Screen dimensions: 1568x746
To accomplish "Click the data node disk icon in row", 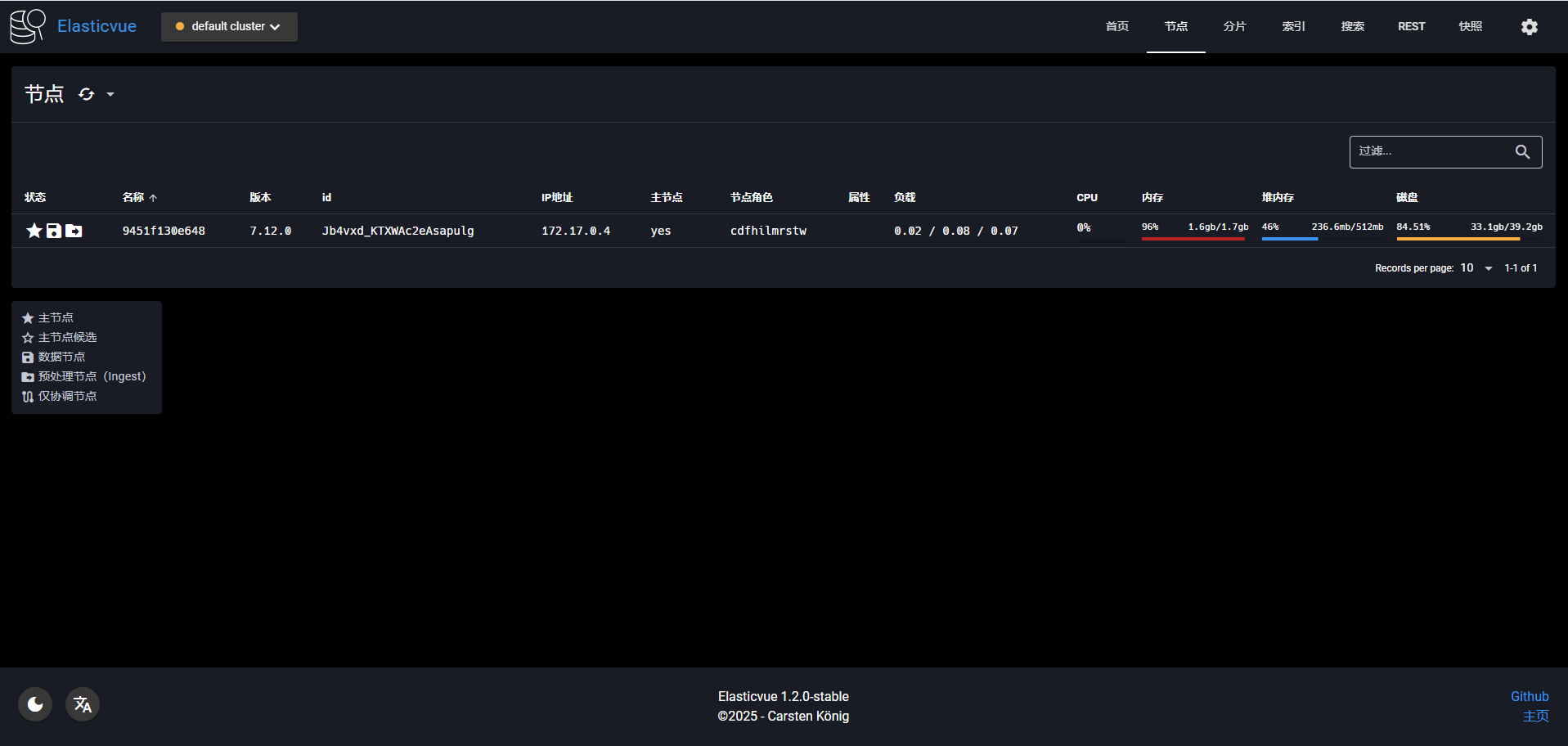I will point(54,231).
